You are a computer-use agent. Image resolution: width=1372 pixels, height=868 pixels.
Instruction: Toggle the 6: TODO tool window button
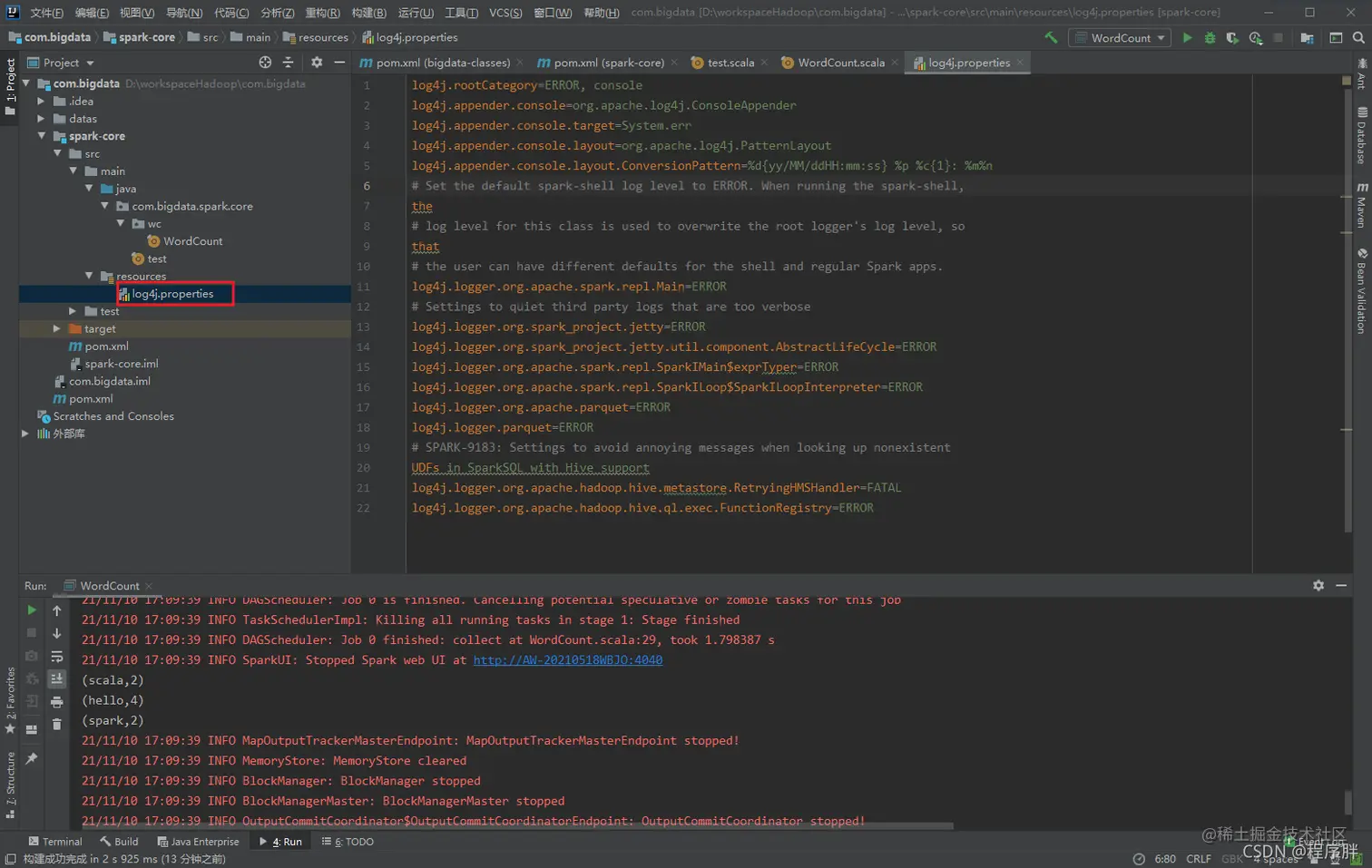(x=348, y=842)
